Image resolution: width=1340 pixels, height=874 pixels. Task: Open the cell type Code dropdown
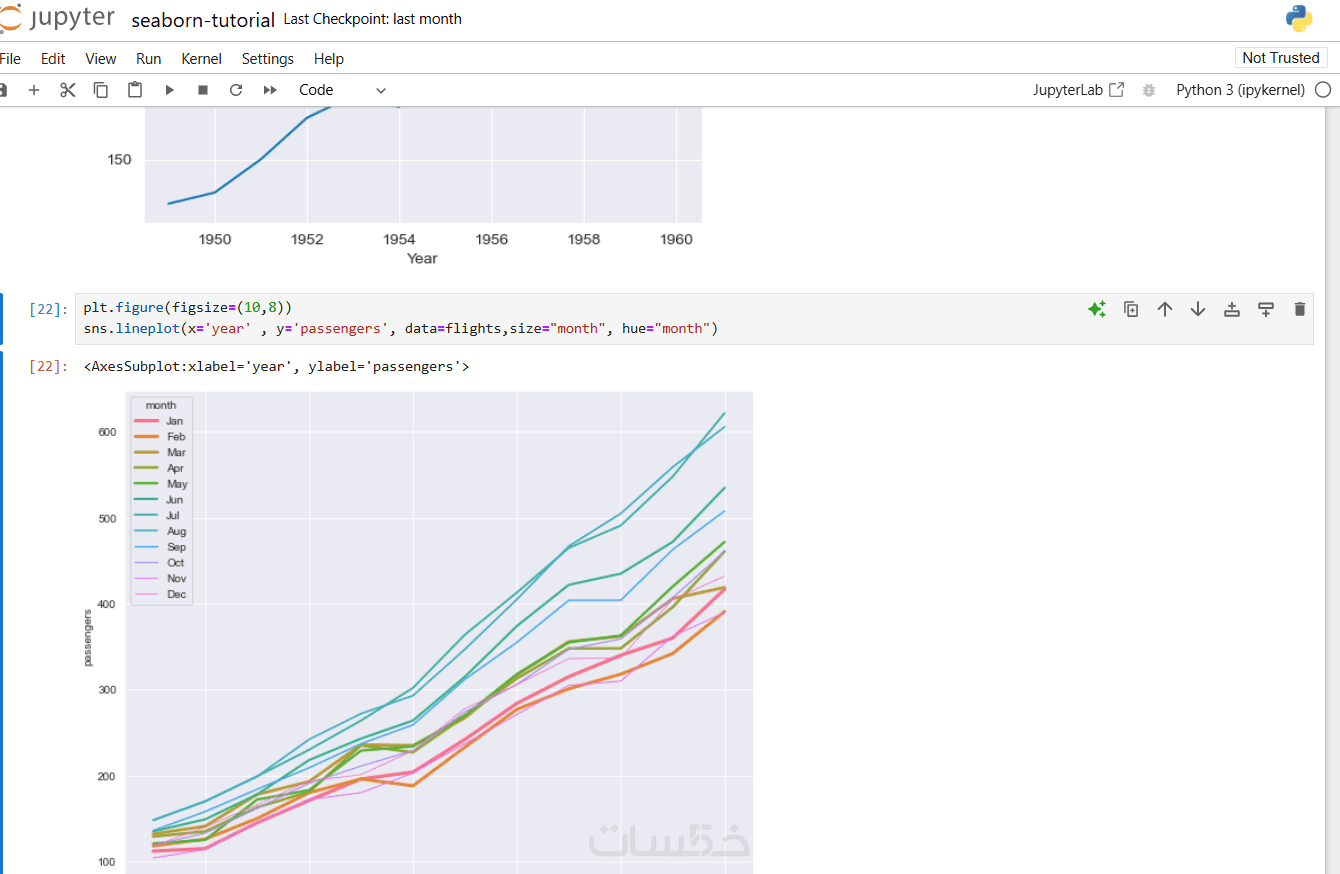click(342, 90)
